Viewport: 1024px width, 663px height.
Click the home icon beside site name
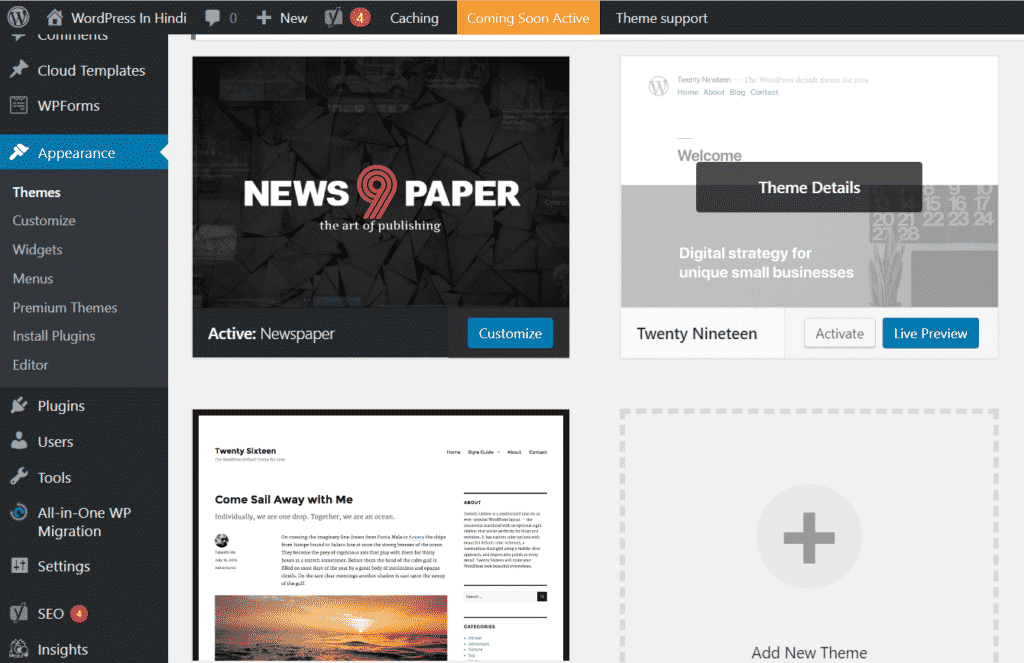click(55, 18)
